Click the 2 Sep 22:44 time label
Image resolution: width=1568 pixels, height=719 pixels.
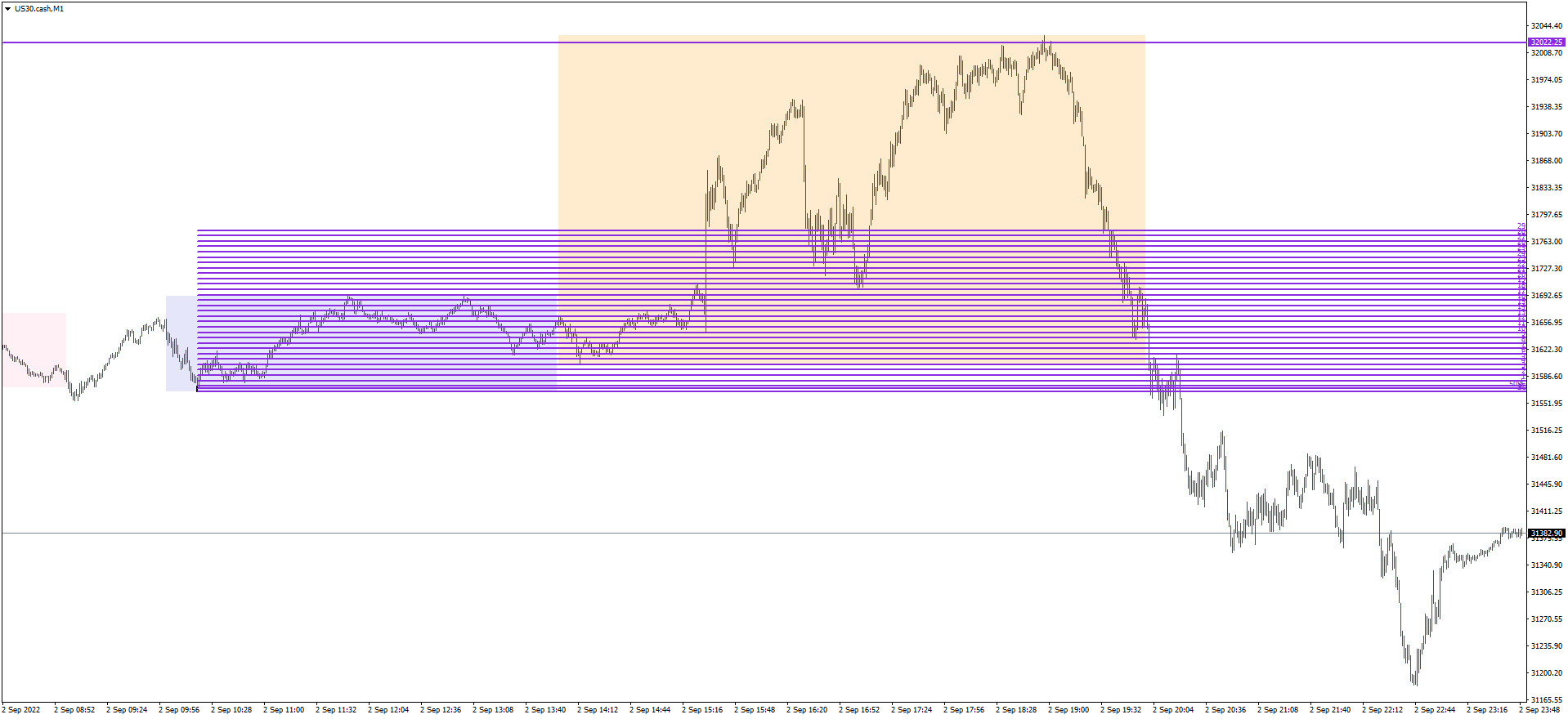pos(1435,710)
